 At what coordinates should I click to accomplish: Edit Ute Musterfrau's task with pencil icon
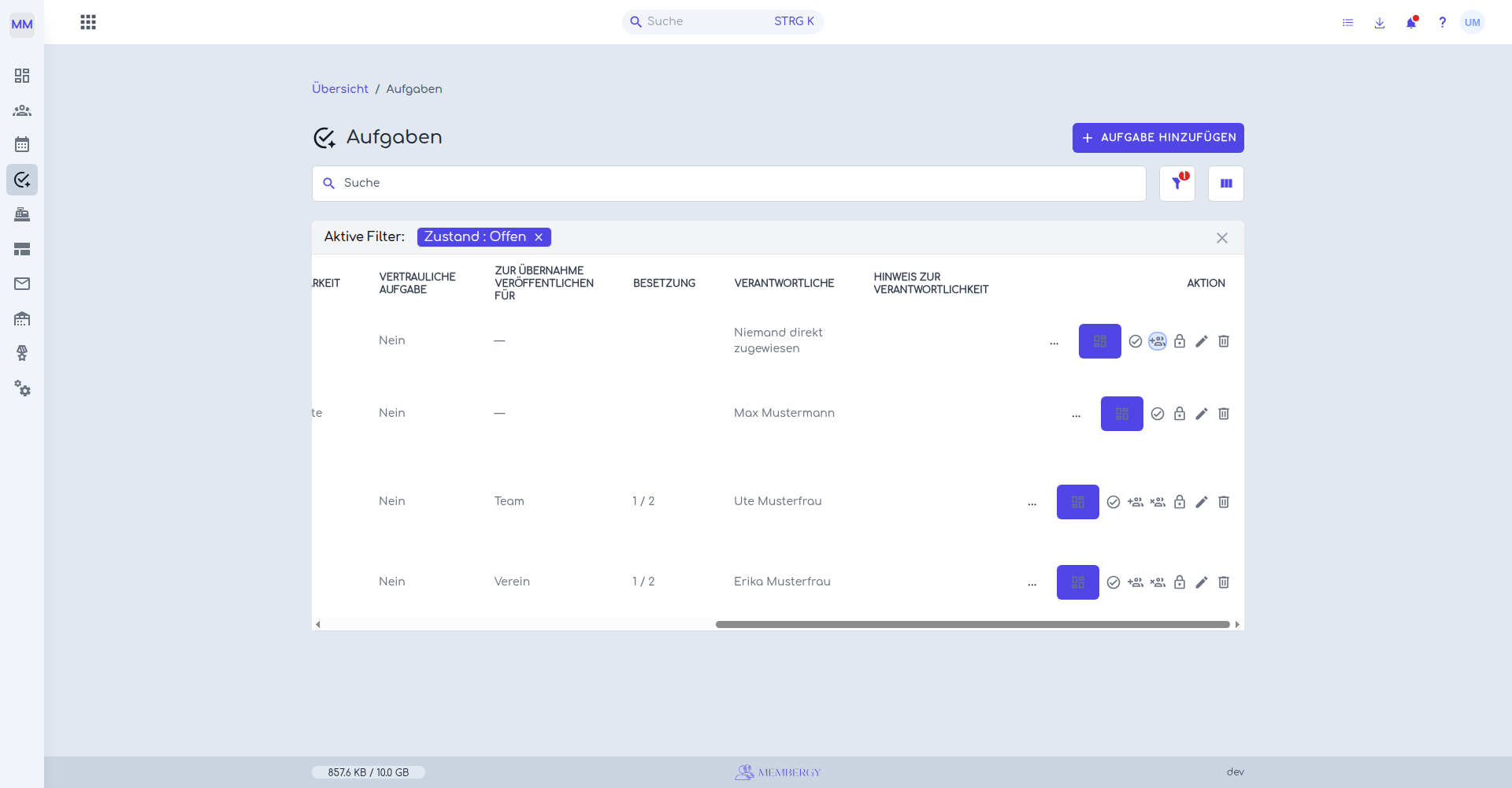(x=1202, y=502)
